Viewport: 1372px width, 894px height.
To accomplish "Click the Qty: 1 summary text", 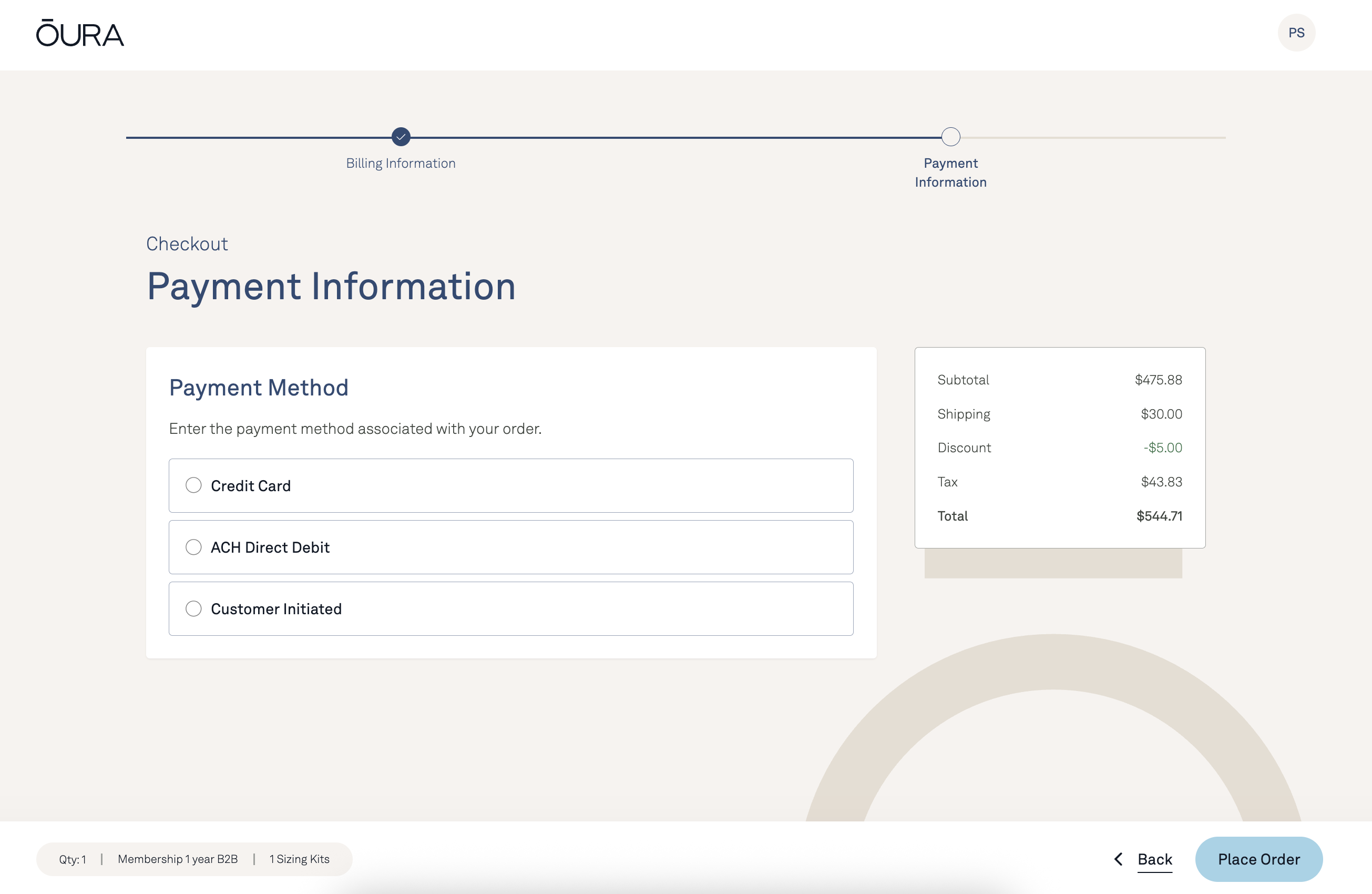I will [x=73, y=859].
